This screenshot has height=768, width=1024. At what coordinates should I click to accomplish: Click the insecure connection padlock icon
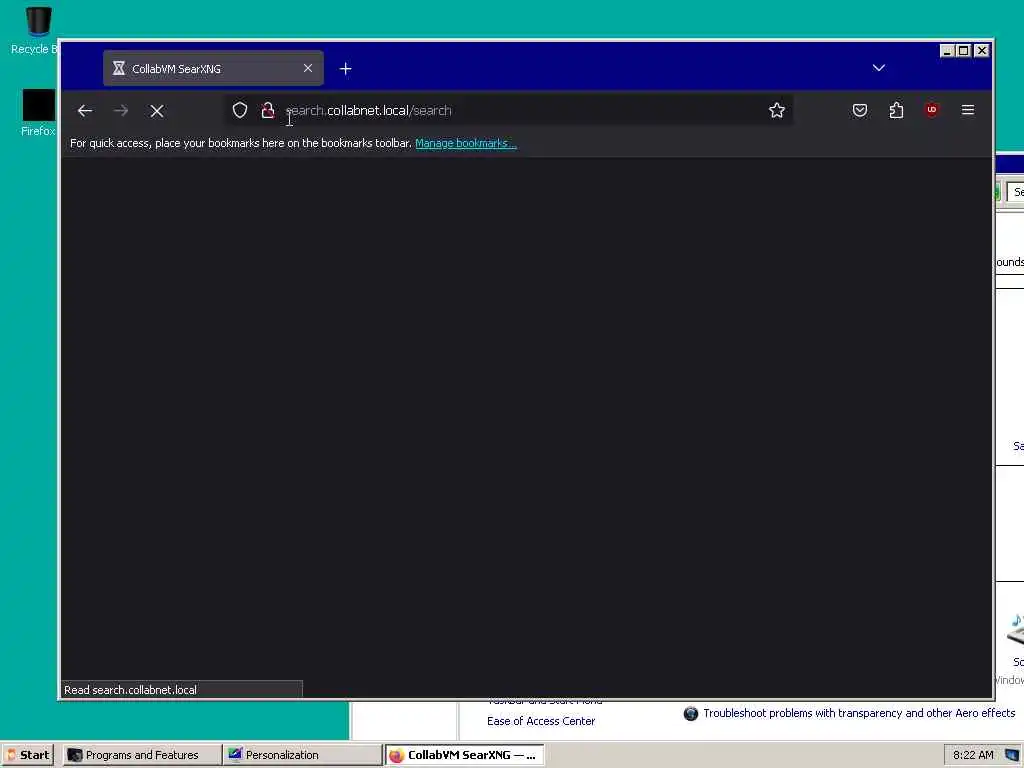point(267,110)
